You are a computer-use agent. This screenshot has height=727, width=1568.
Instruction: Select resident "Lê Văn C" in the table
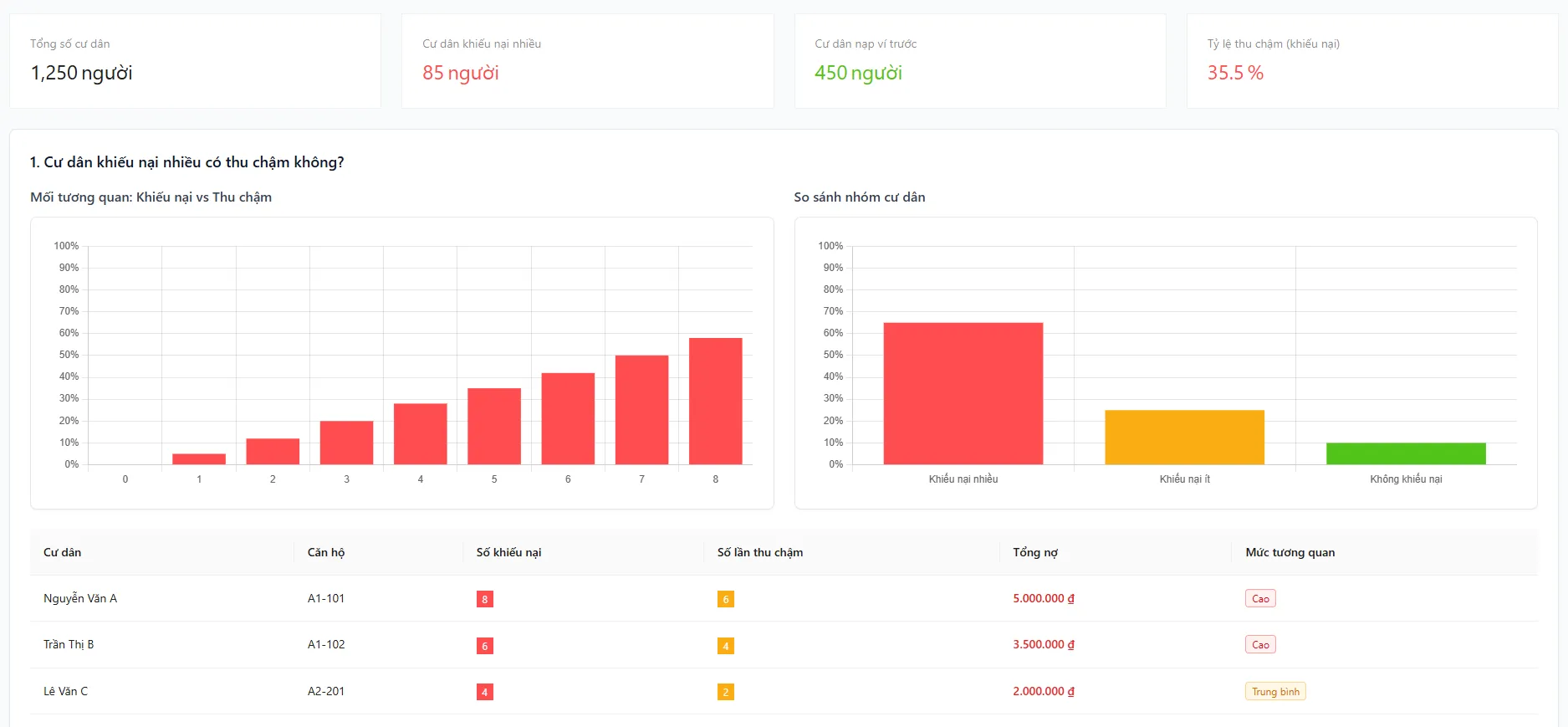[x=66, y=691]
